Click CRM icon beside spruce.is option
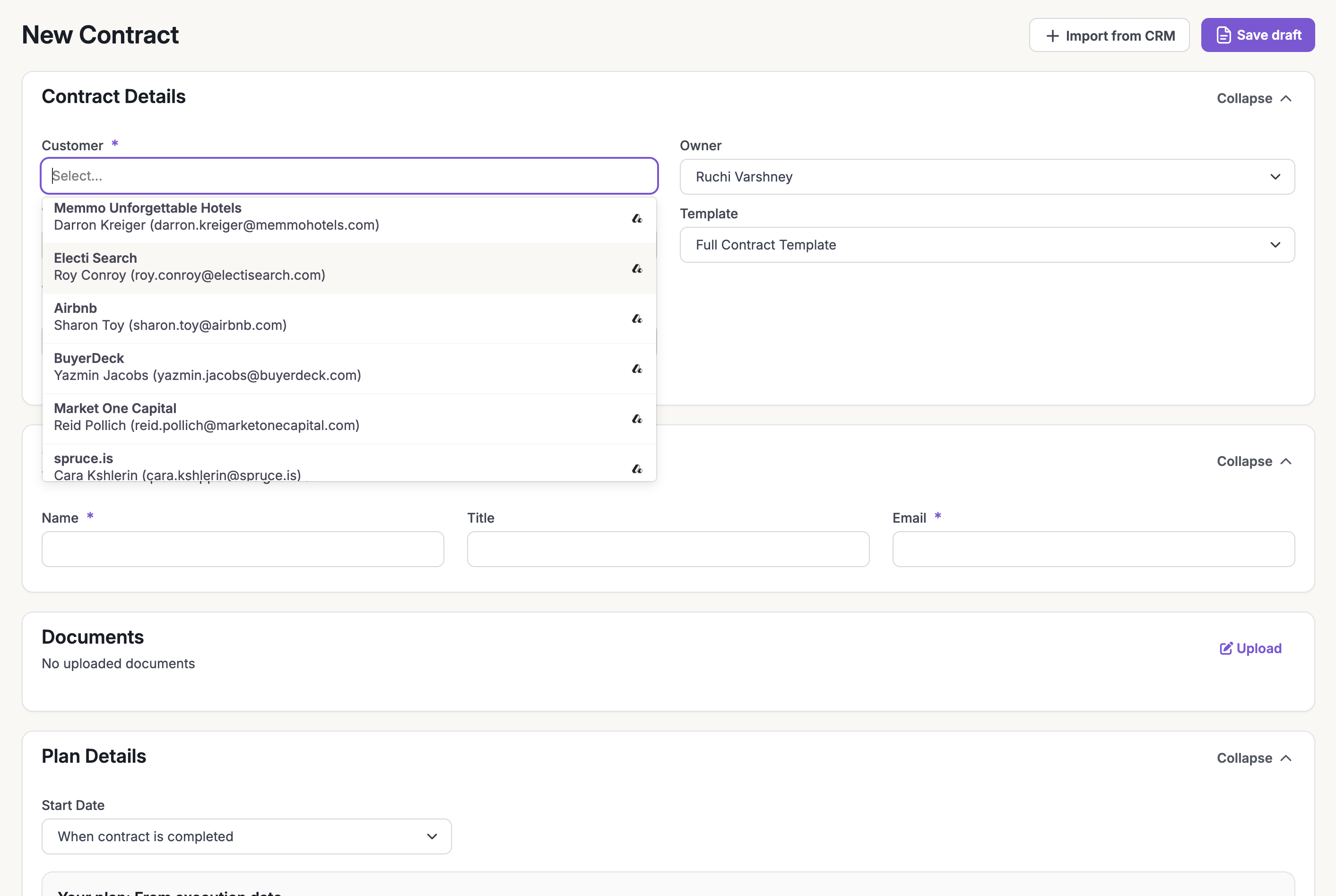 click(637, 469)
